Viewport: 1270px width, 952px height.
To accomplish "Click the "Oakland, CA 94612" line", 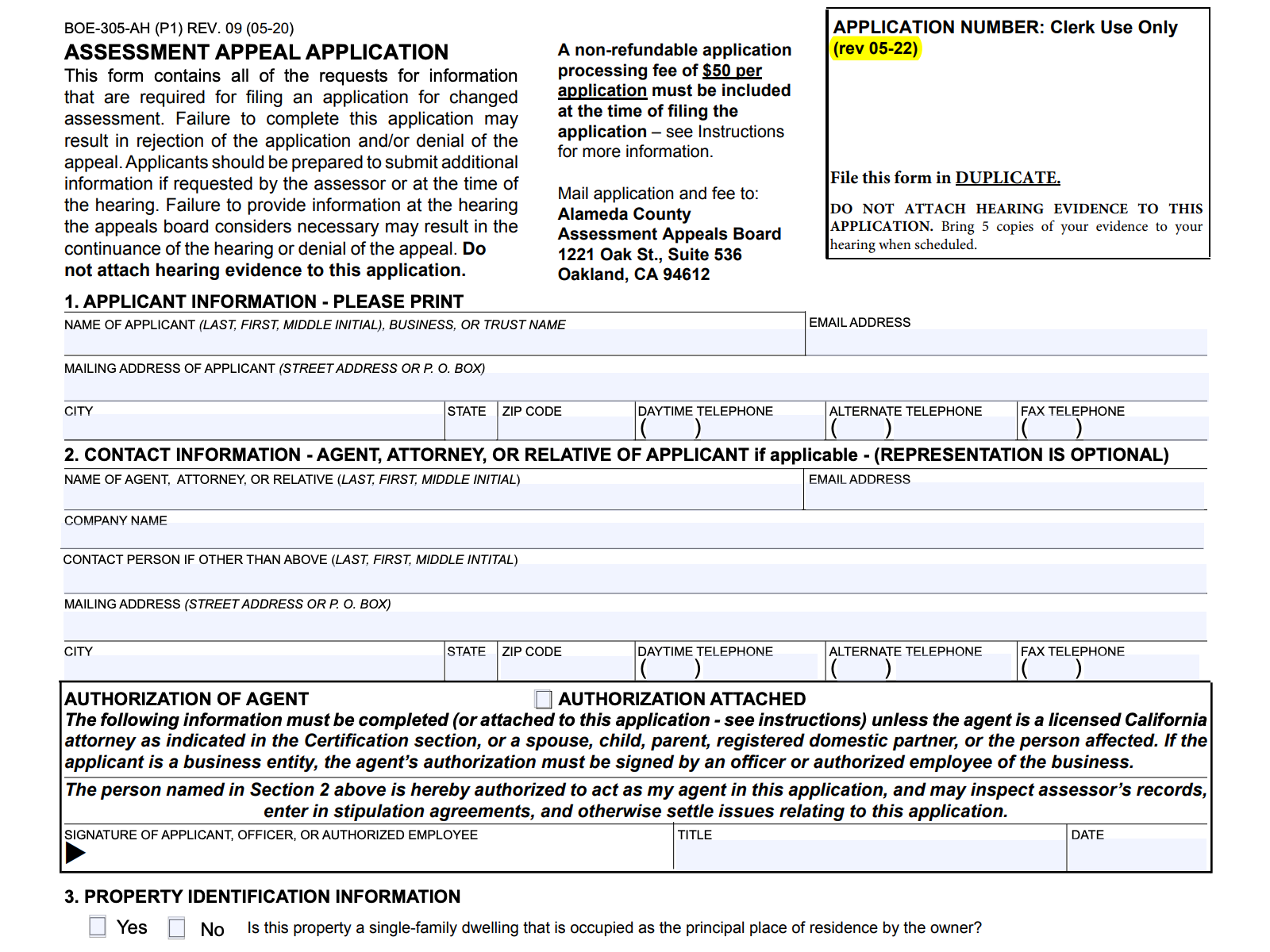I will (633, 274).
